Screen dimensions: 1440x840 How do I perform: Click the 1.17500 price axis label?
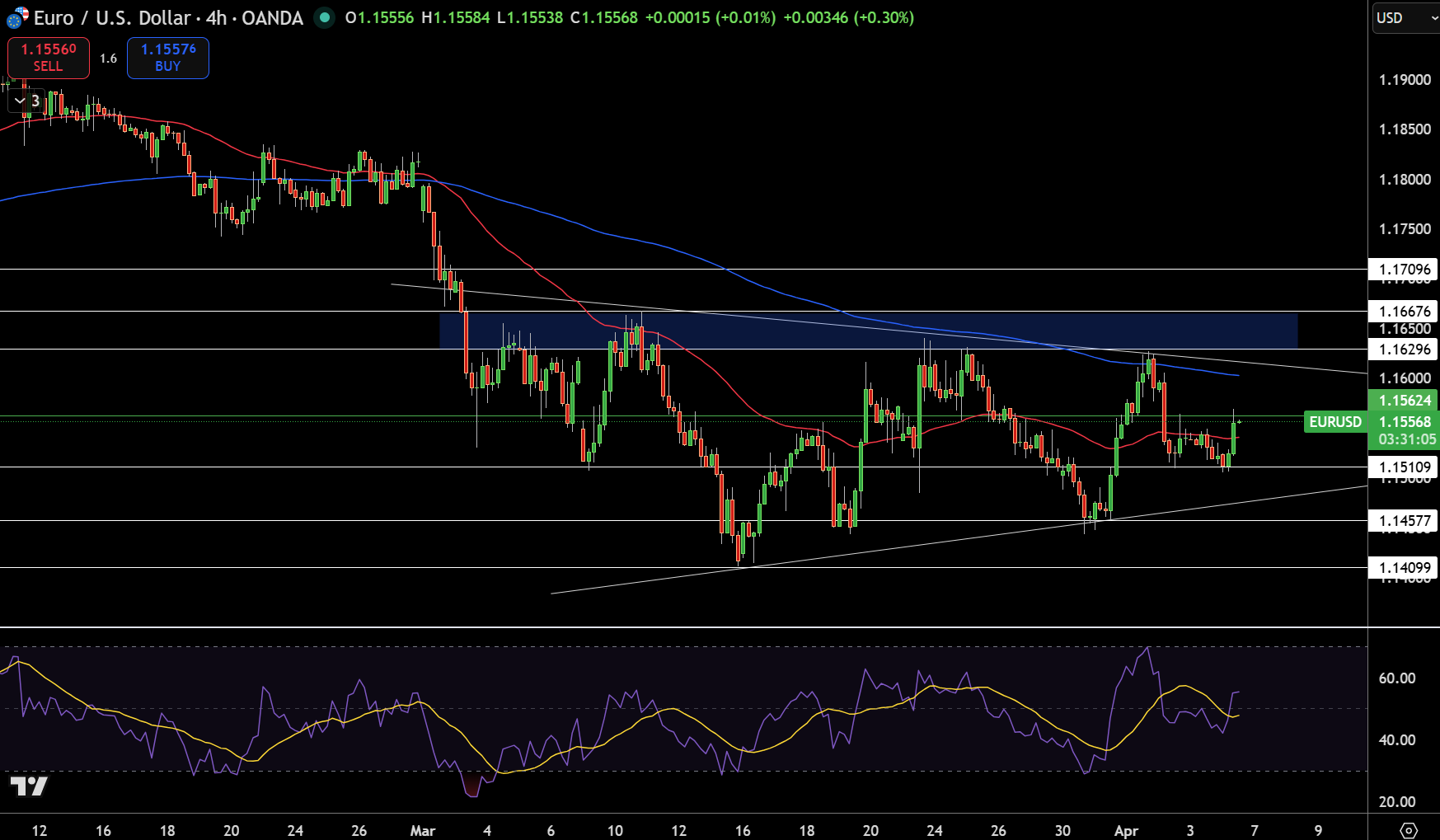1405,229
